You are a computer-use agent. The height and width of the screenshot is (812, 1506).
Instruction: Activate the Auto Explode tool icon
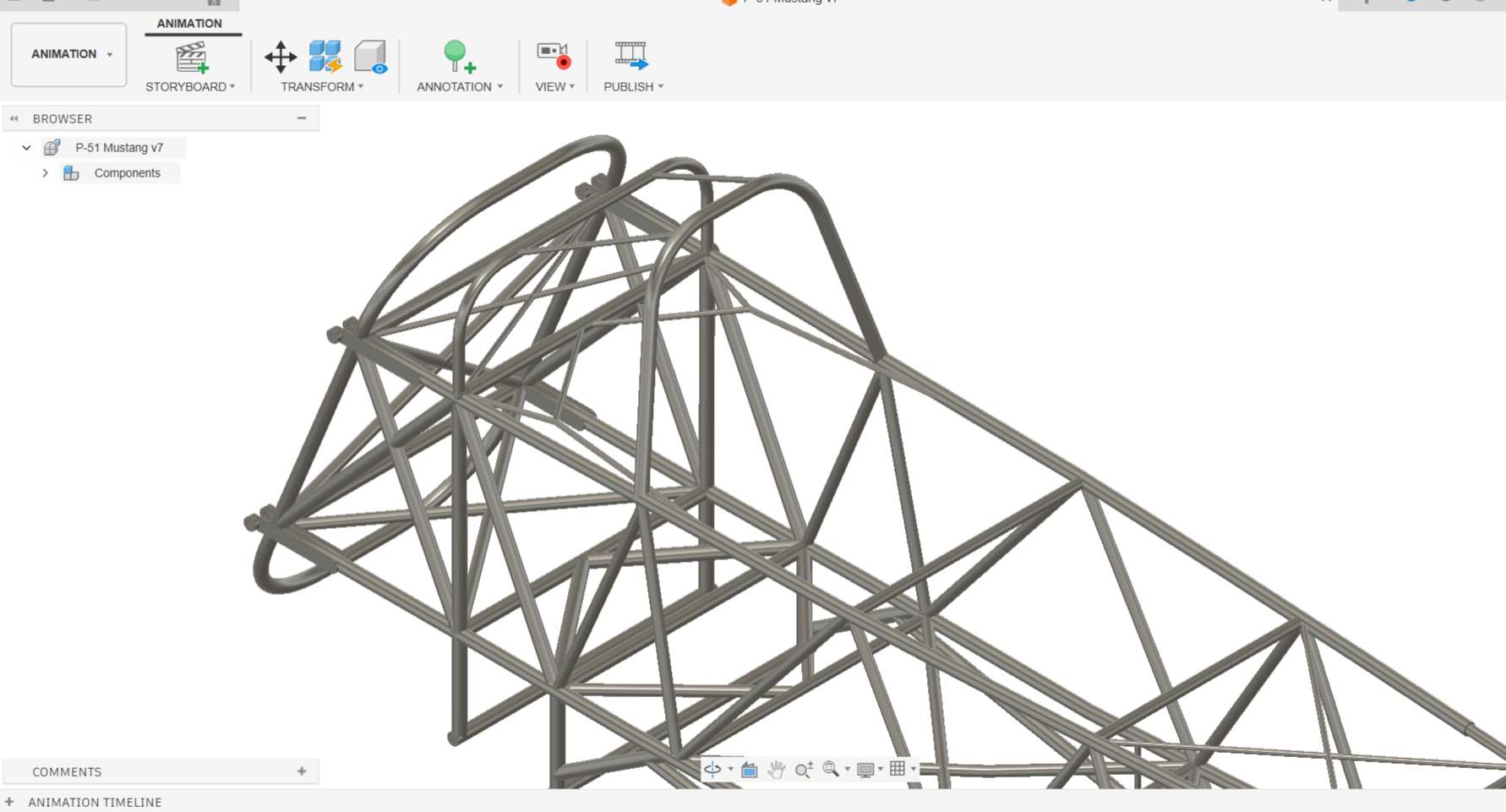325,57
